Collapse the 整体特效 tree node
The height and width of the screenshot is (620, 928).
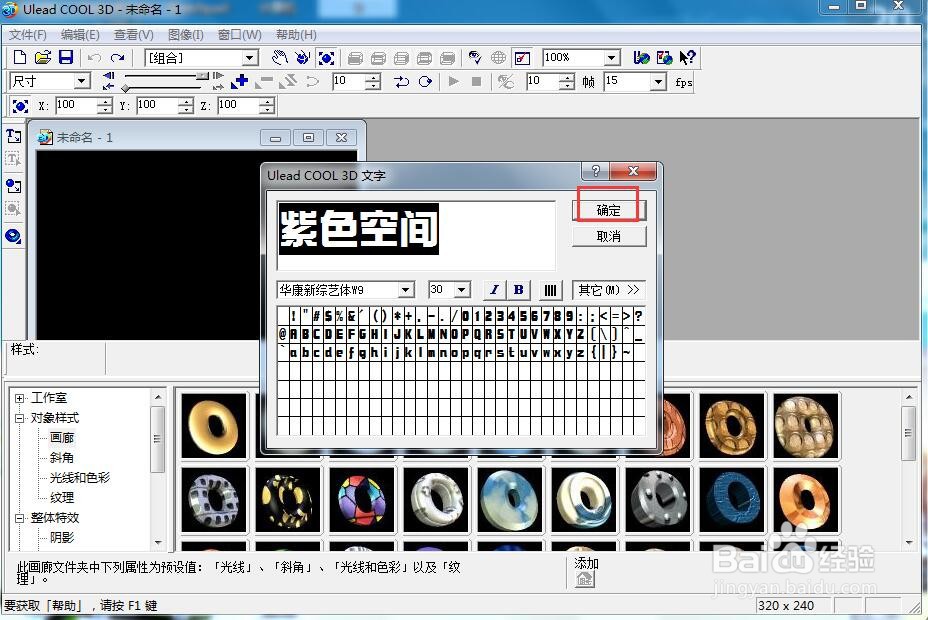(x=20, y=518)
